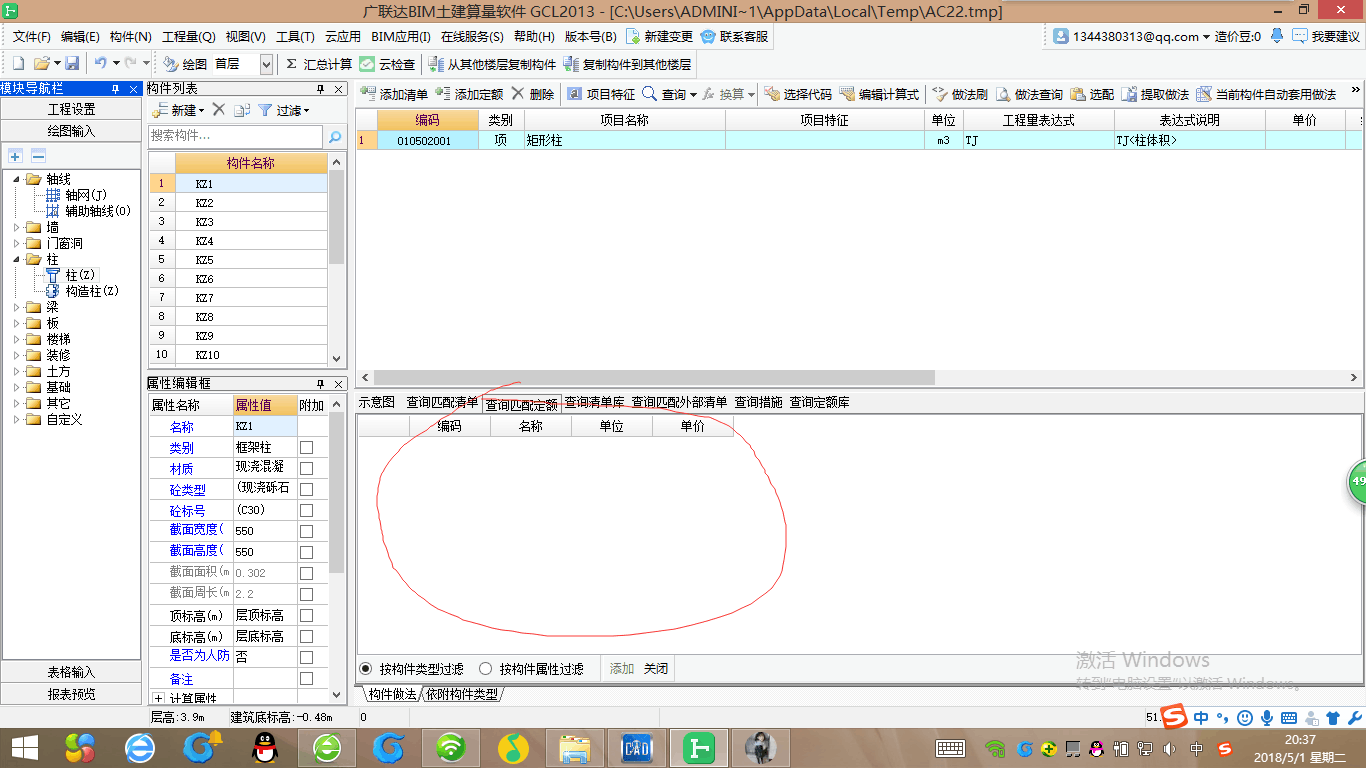Switch to 查询清单库 tab

pyautogui.click(x=594, y=402)
